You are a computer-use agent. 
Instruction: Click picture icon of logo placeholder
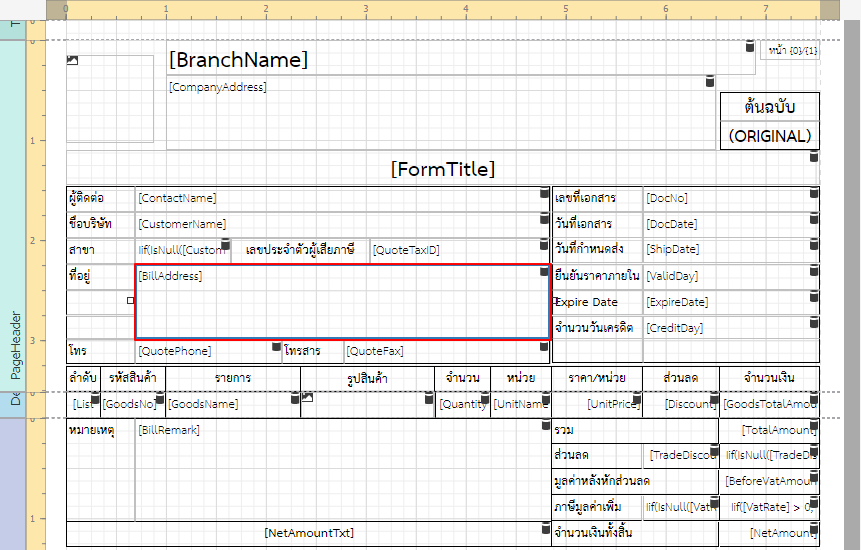click(72, 60)
